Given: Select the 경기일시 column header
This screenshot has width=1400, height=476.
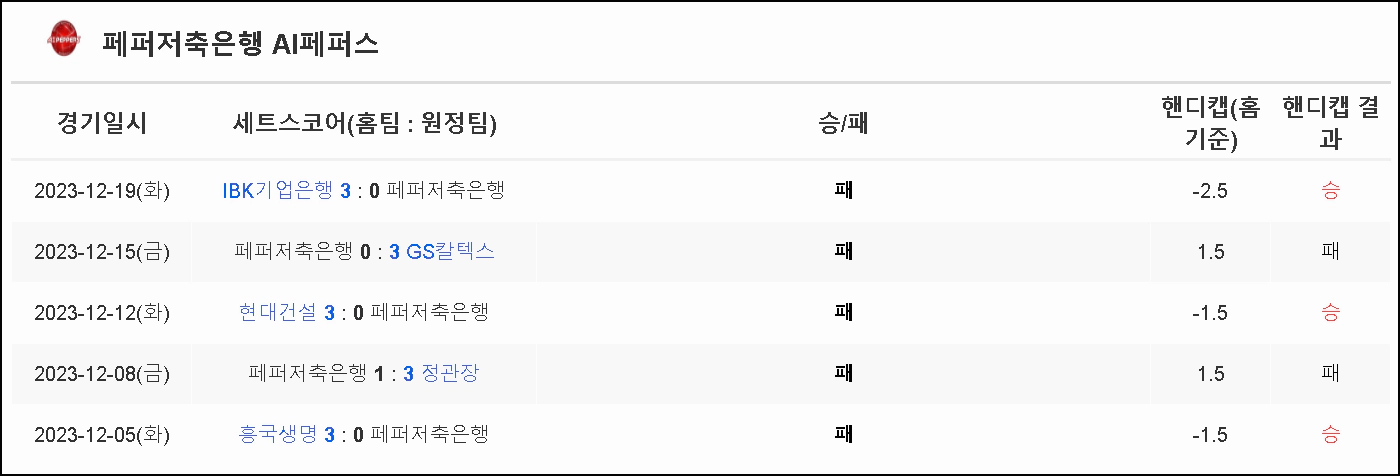Looking at the screenshot, I should pos(102,124).
